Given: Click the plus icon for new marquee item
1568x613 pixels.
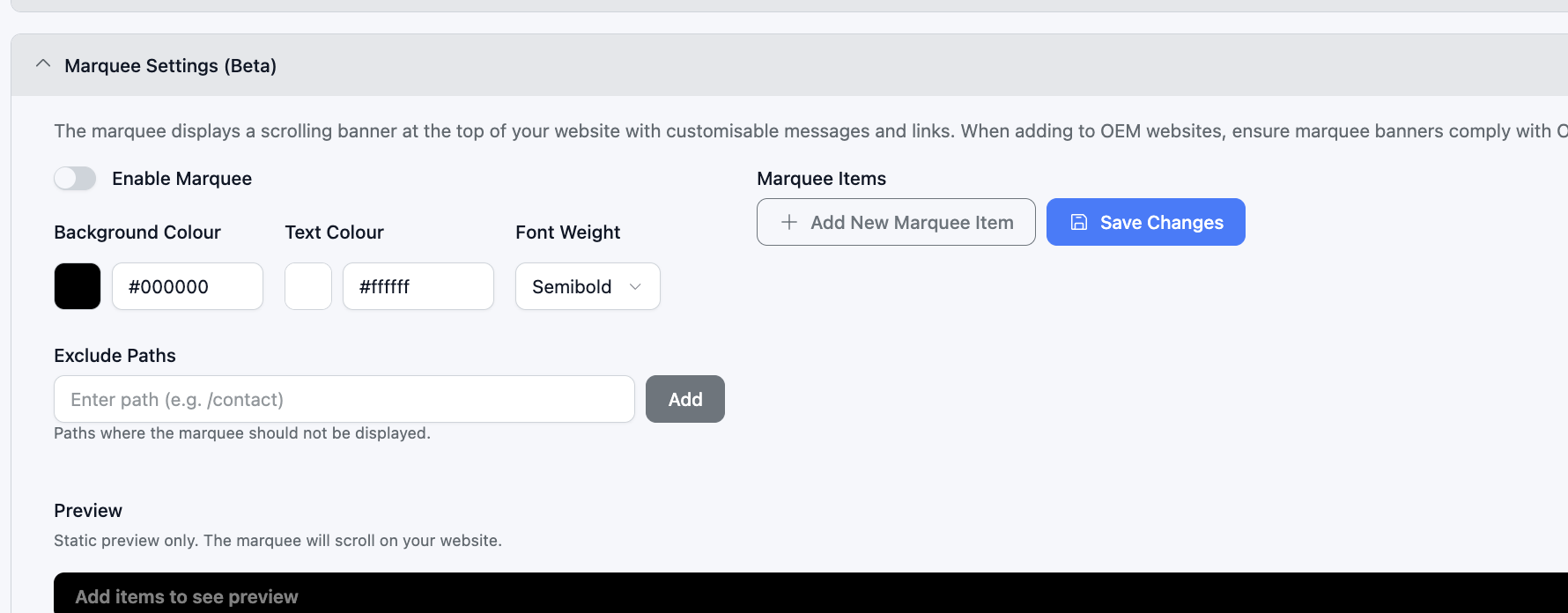Looking at the screenshot, I should click(x=789, y=222).
